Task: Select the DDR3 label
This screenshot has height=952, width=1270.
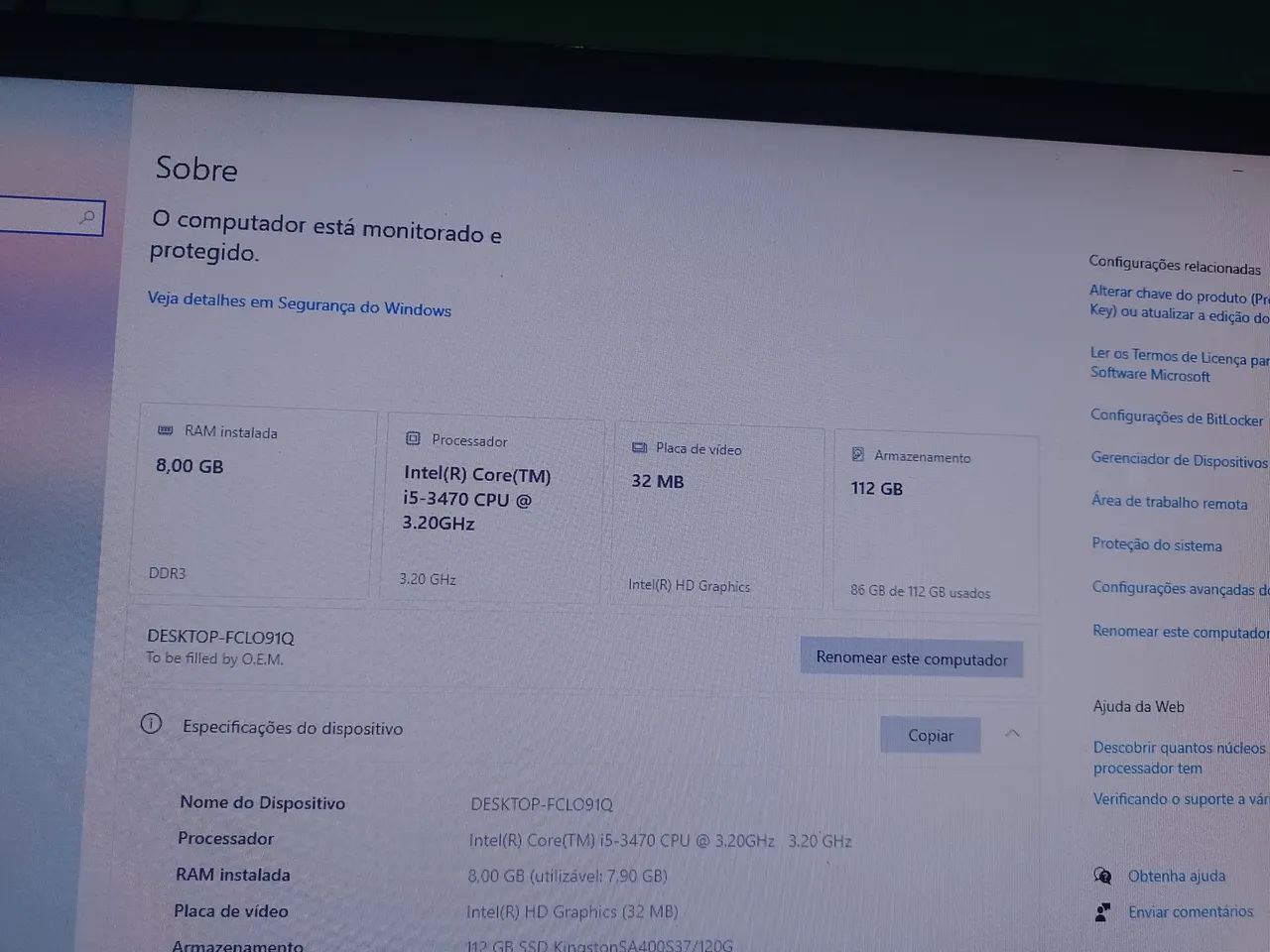Action: (x=167, y=573)
